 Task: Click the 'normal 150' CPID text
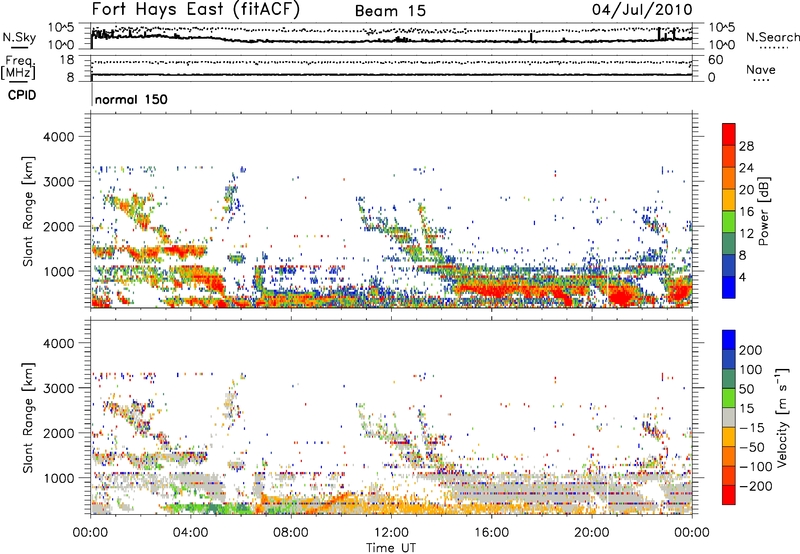coord(131,99)
